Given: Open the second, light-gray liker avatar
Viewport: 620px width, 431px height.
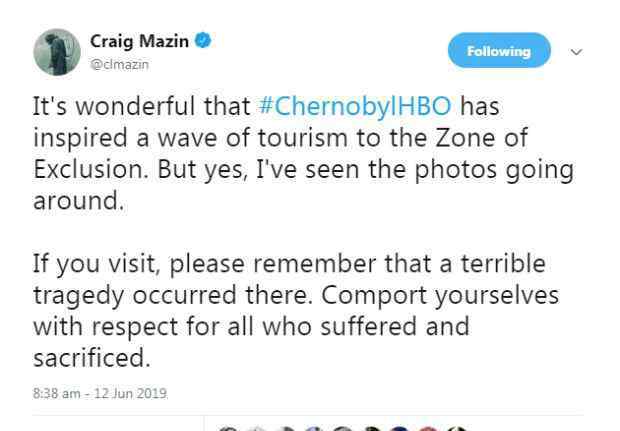Looking at the screenshot, I should click(x=256, y=429).
